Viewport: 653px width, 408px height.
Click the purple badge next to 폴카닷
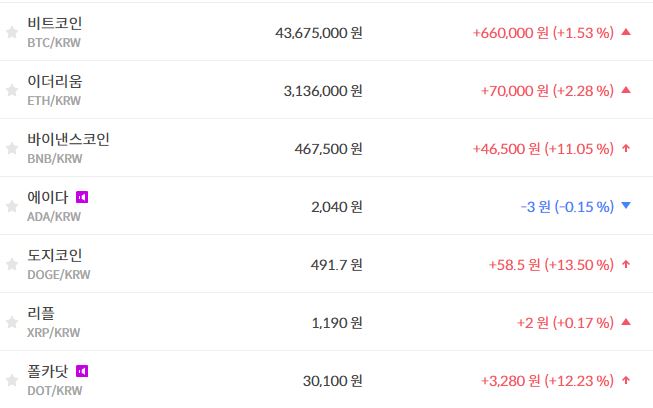(82, 371)
